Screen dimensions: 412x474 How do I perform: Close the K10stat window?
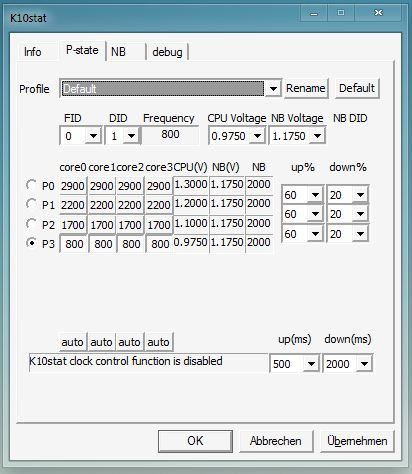pos(378,13)
